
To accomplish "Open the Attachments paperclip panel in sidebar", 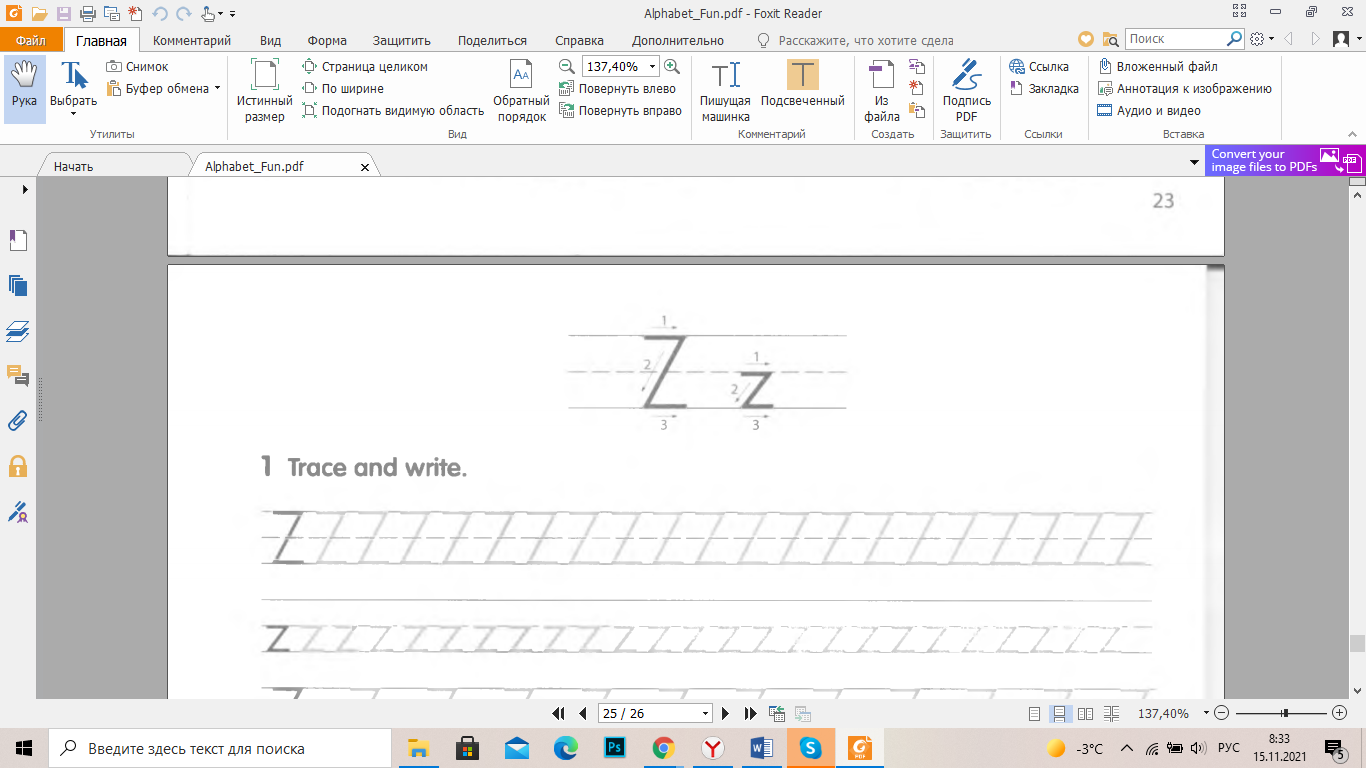I will [x=18, y=421].
